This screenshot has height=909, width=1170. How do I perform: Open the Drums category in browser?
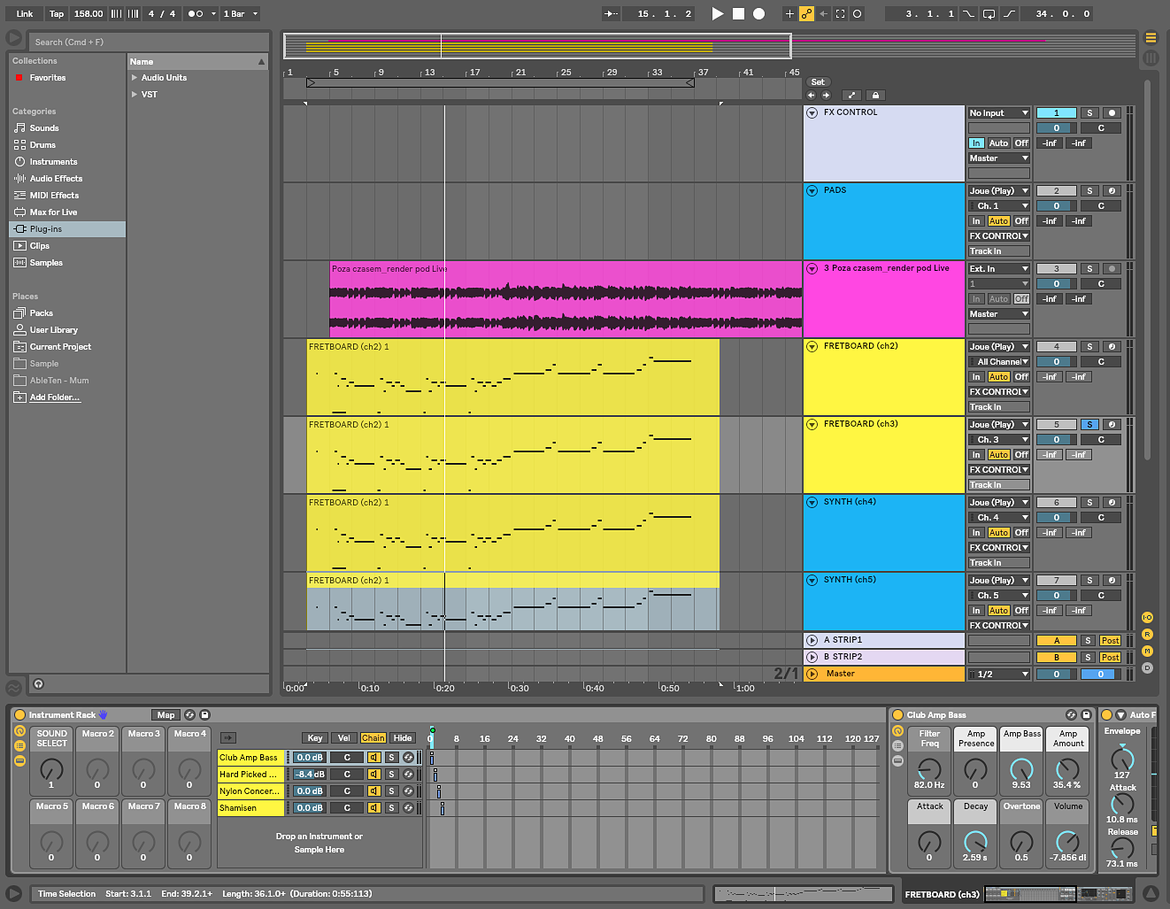pyautogui.click(x=43, y=145)
